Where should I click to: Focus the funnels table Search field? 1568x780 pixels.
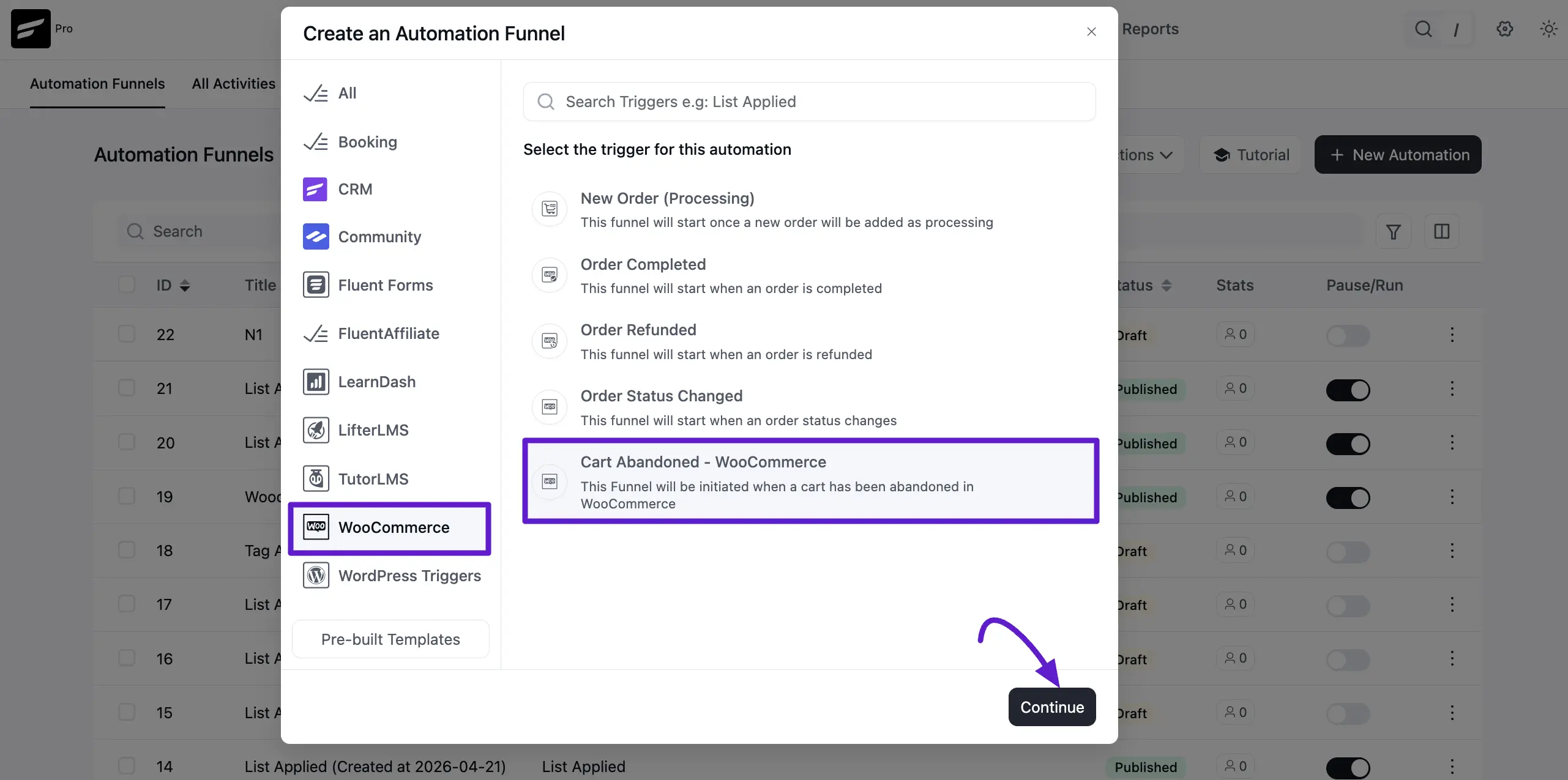tap(199, 231)
